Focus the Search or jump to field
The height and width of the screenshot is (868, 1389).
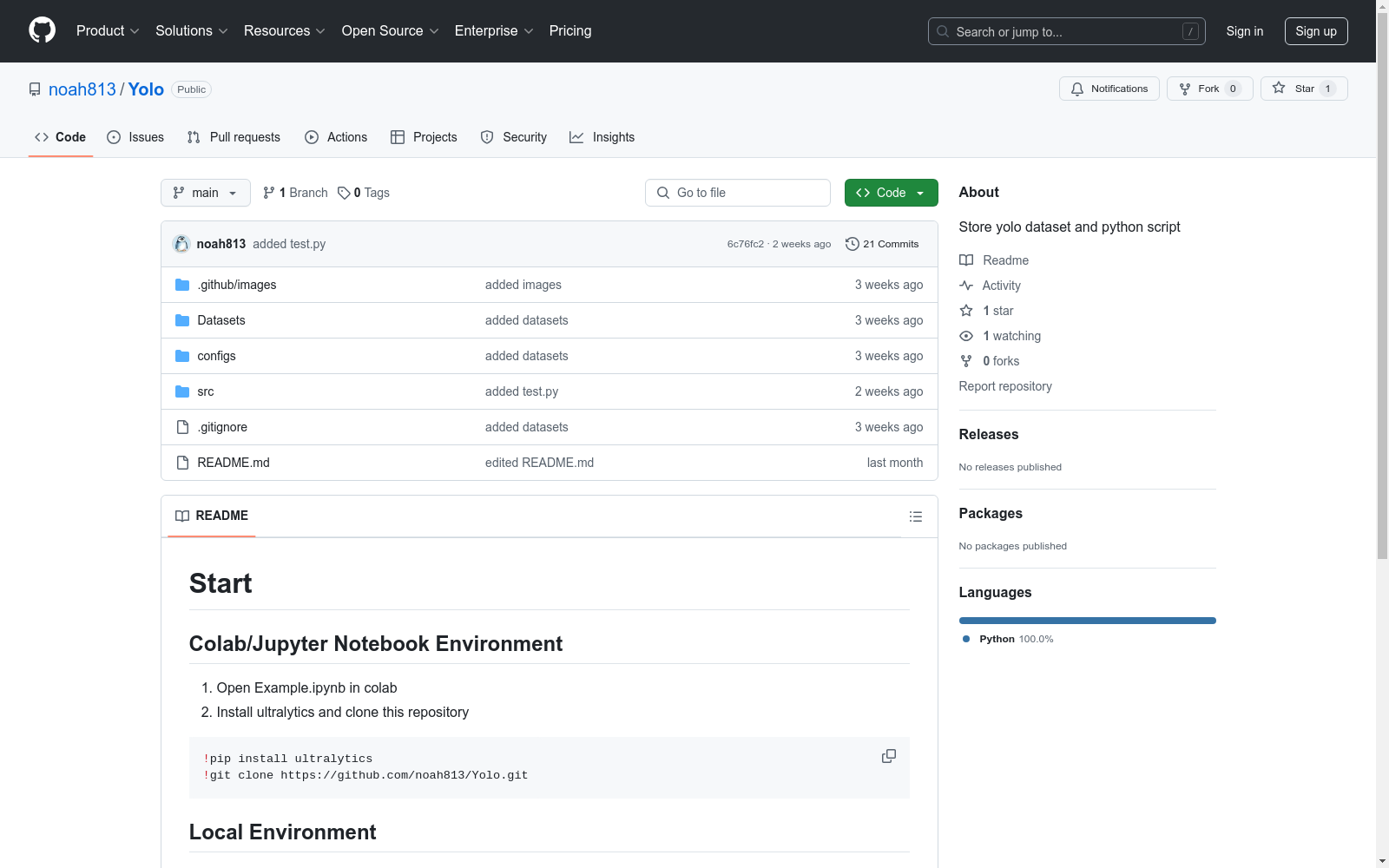click(x=1067, y=31)
